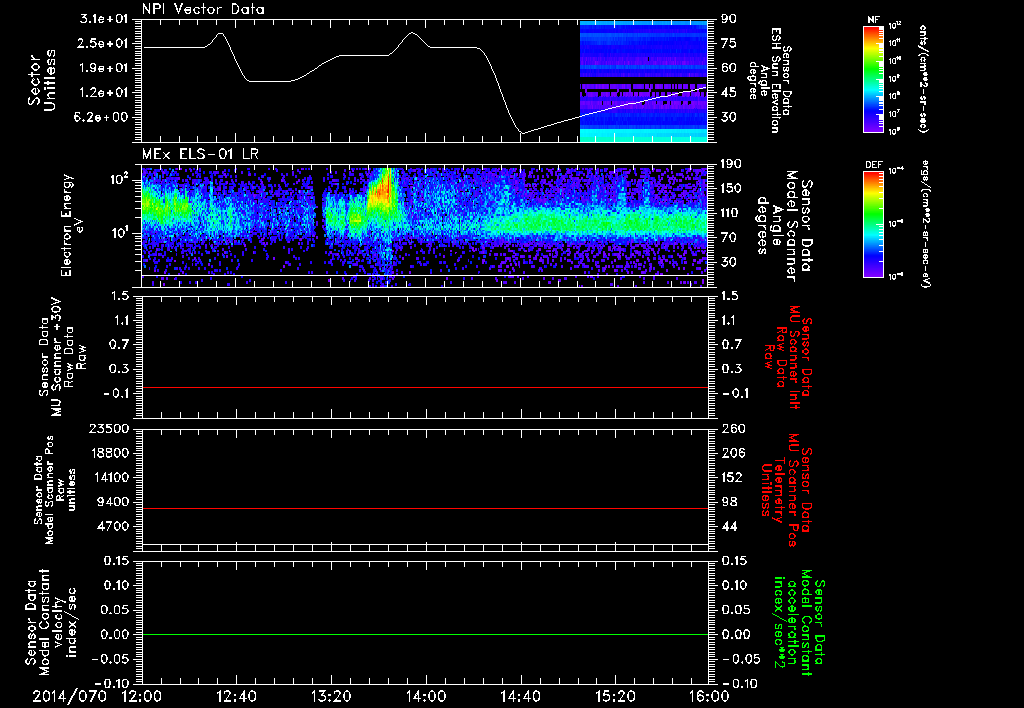
Task: Click the "MU Scanner +30V Raw Data" axis title
Action: [x=62, y=357]
